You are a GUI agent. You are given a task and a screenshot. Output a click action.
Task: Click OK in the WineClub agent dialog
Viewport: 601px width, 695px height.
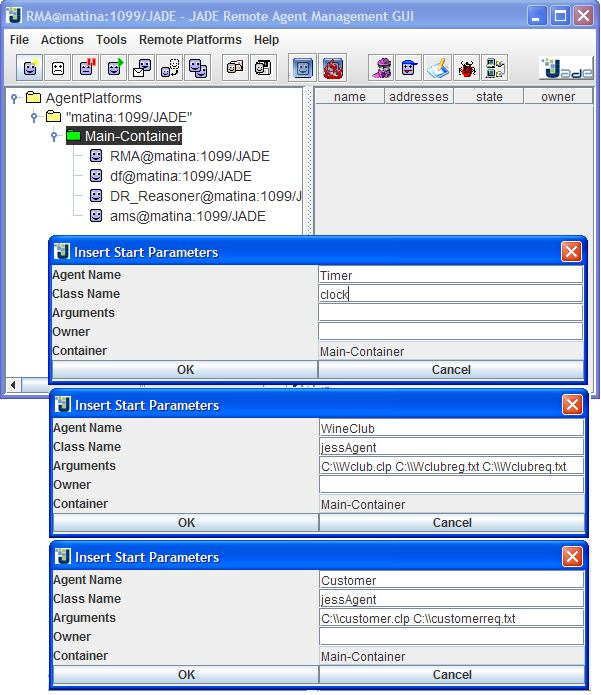tap(186, 523)
